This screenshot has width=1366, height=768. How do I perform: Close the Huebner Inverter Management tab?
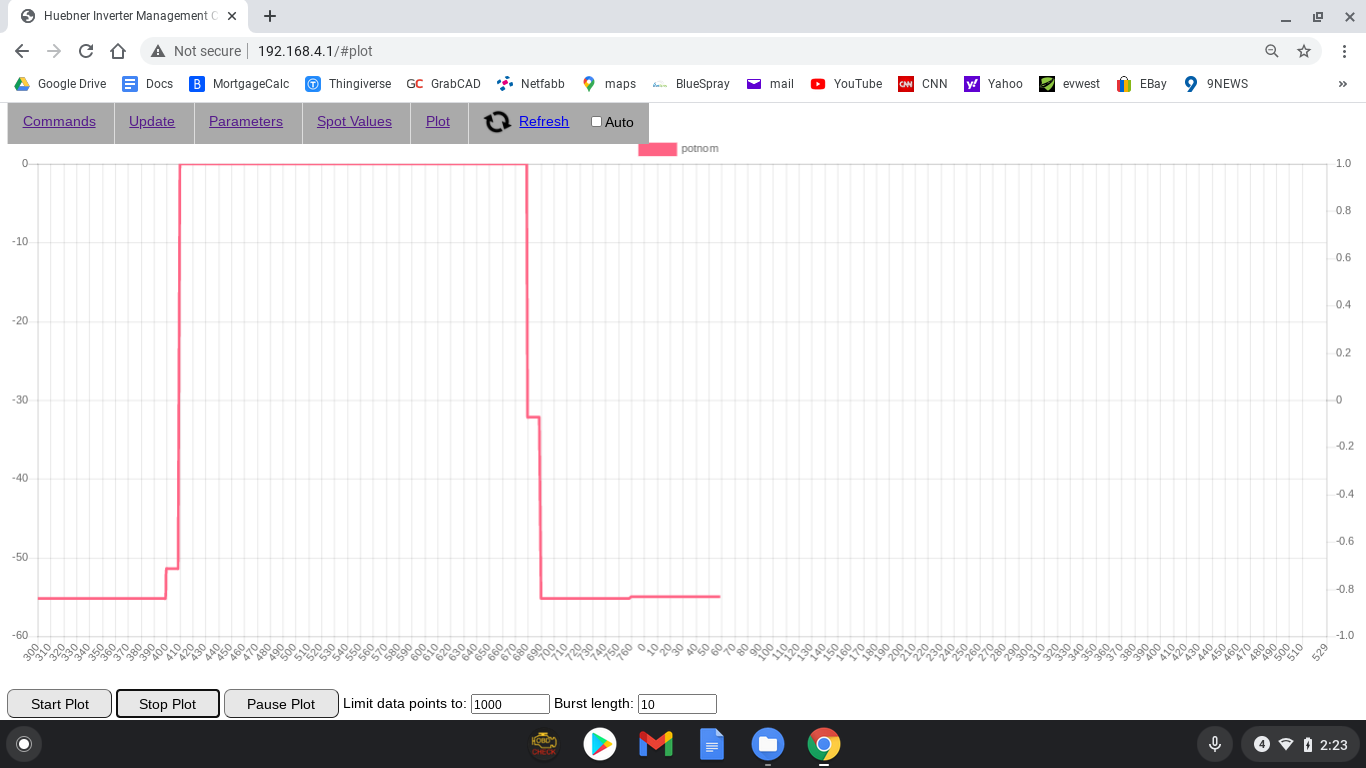point(234,16)
